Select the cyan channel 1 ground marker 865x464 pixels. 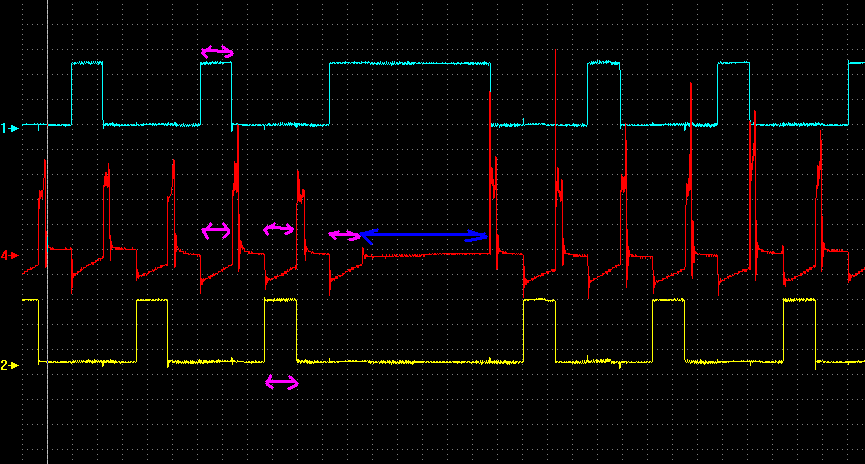point(10,129)
